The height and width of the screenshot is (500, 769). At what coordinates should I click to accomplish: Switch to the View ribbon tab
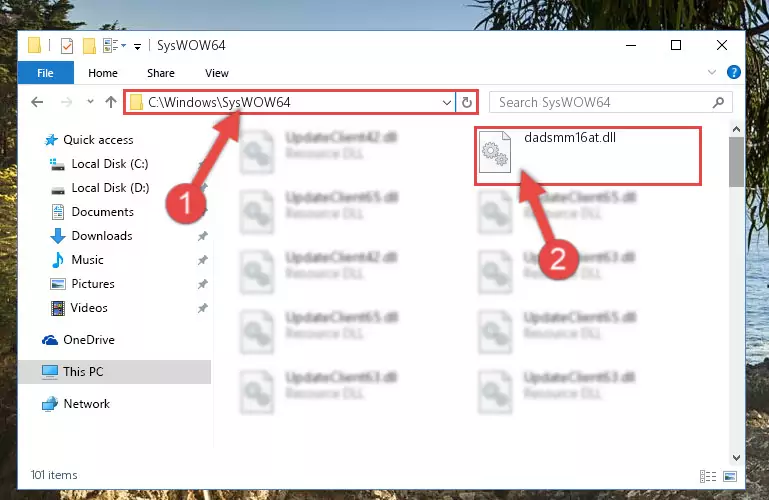tap(216, 73)
